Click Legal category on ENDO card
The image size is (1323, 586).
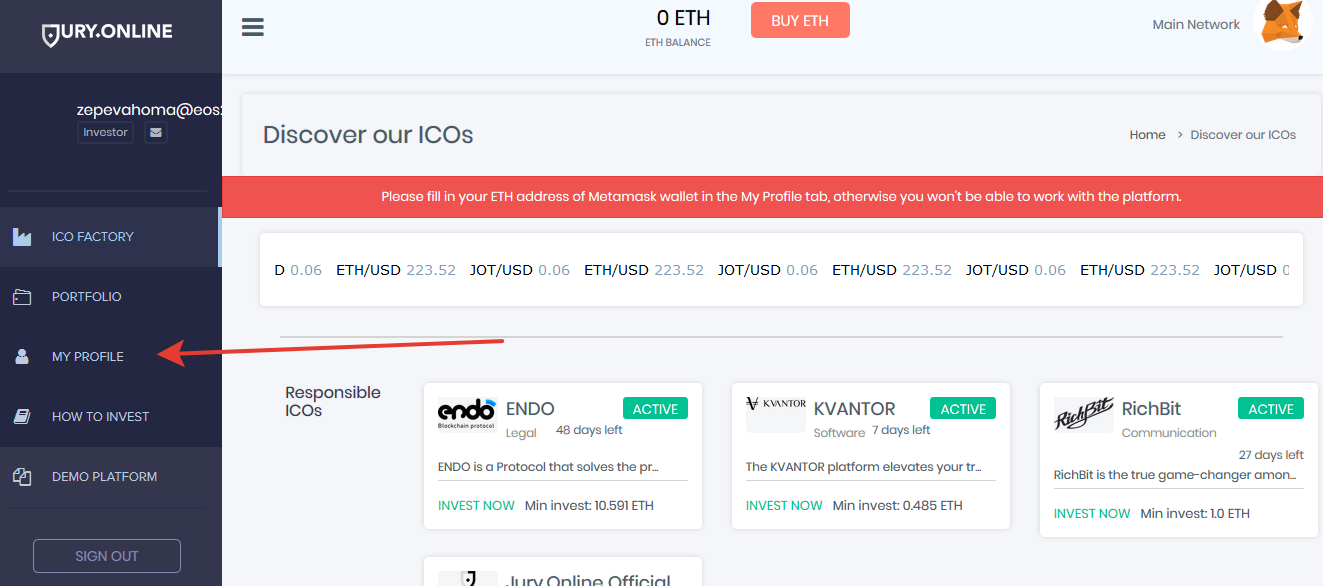click(521, 433)
